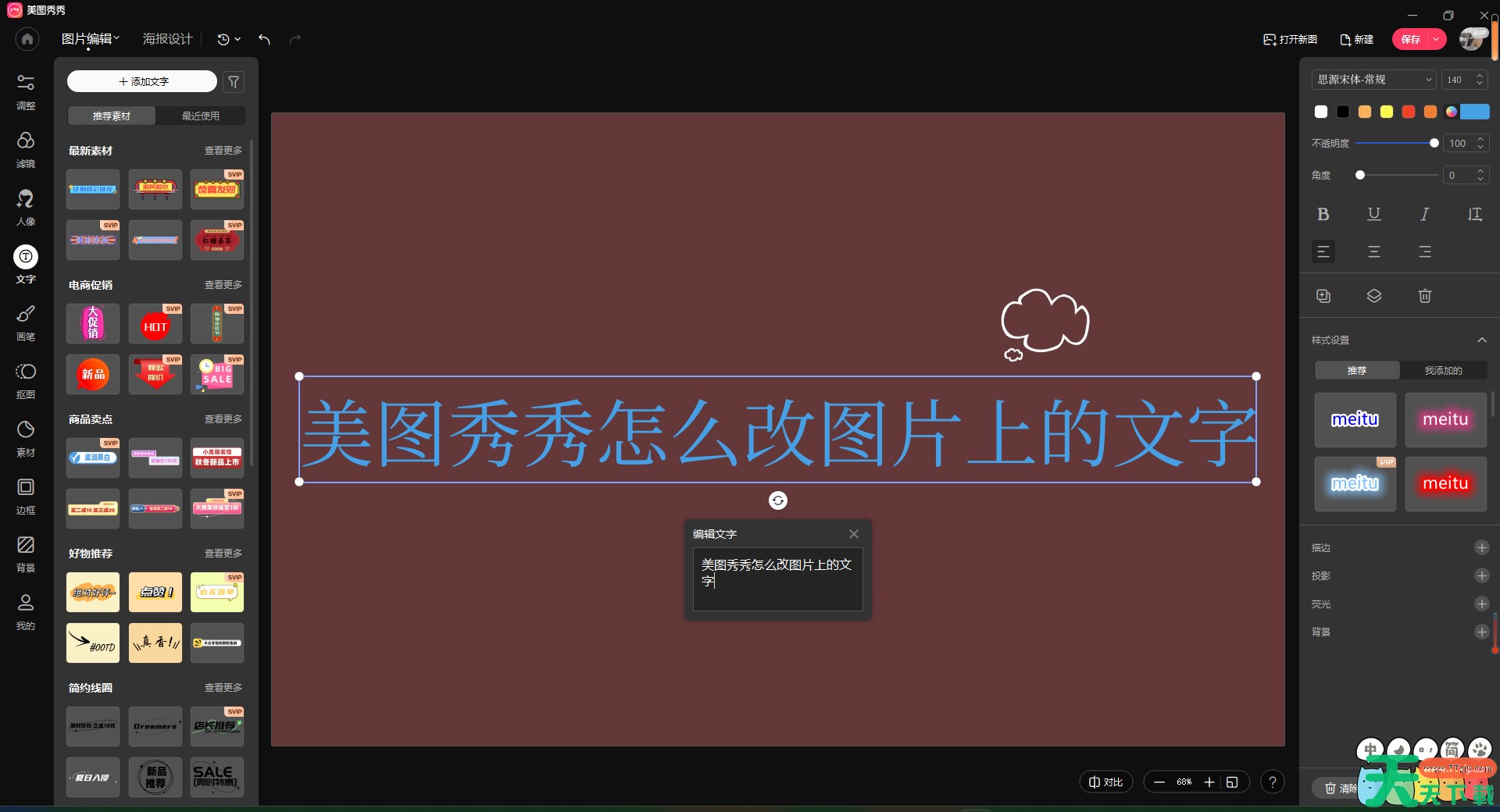Switch to 海报设计 tab

[167, 39]
